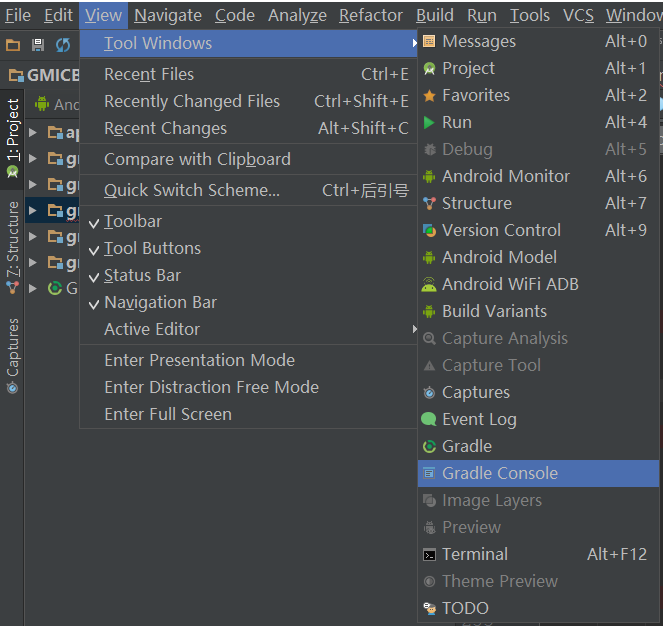663x626 pixels.
Task: Click the TODO icon
Action: 429,609
